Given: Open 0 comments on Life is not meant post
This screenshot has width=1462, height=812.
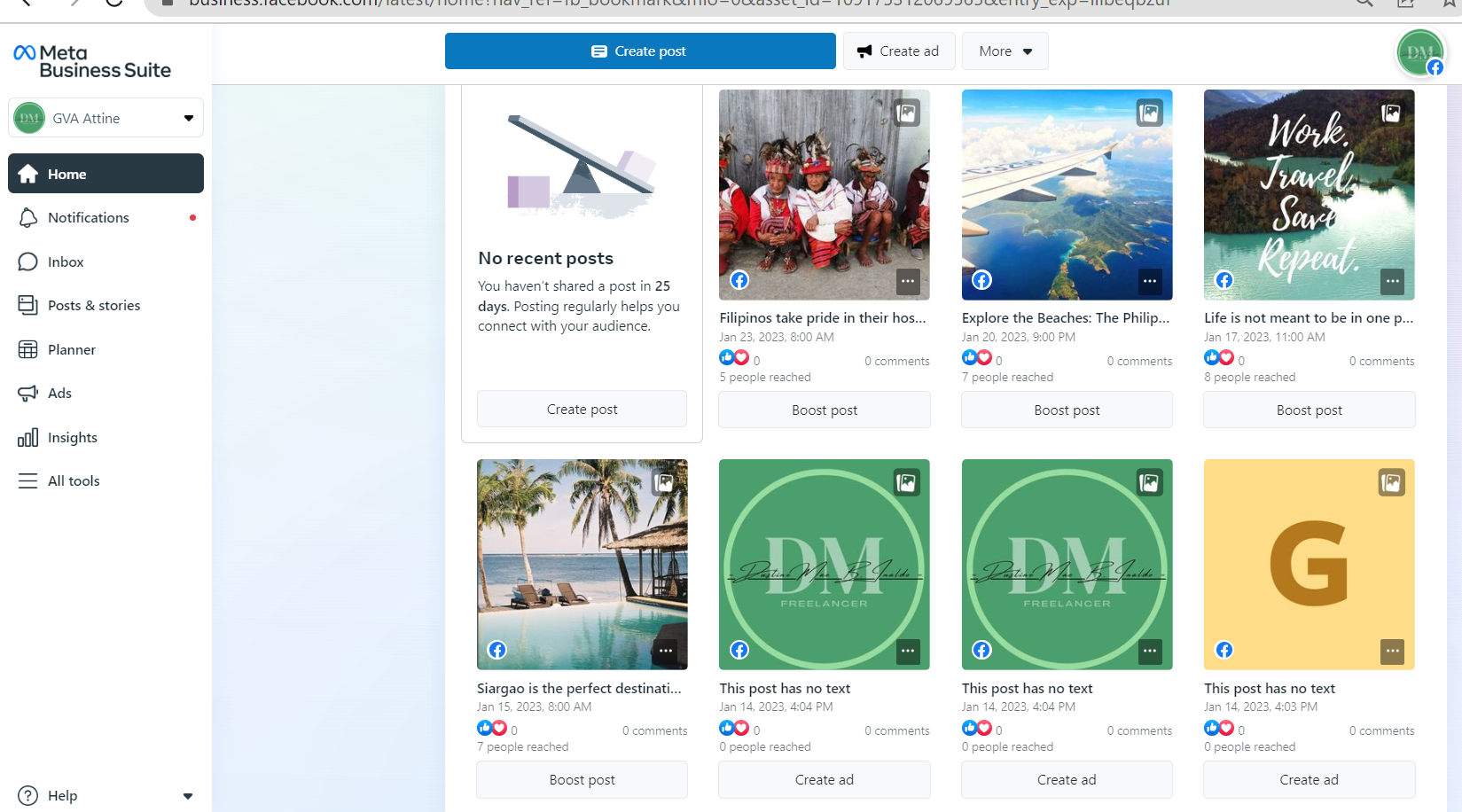Looking at the screenshot, I should click(1382, 362).
